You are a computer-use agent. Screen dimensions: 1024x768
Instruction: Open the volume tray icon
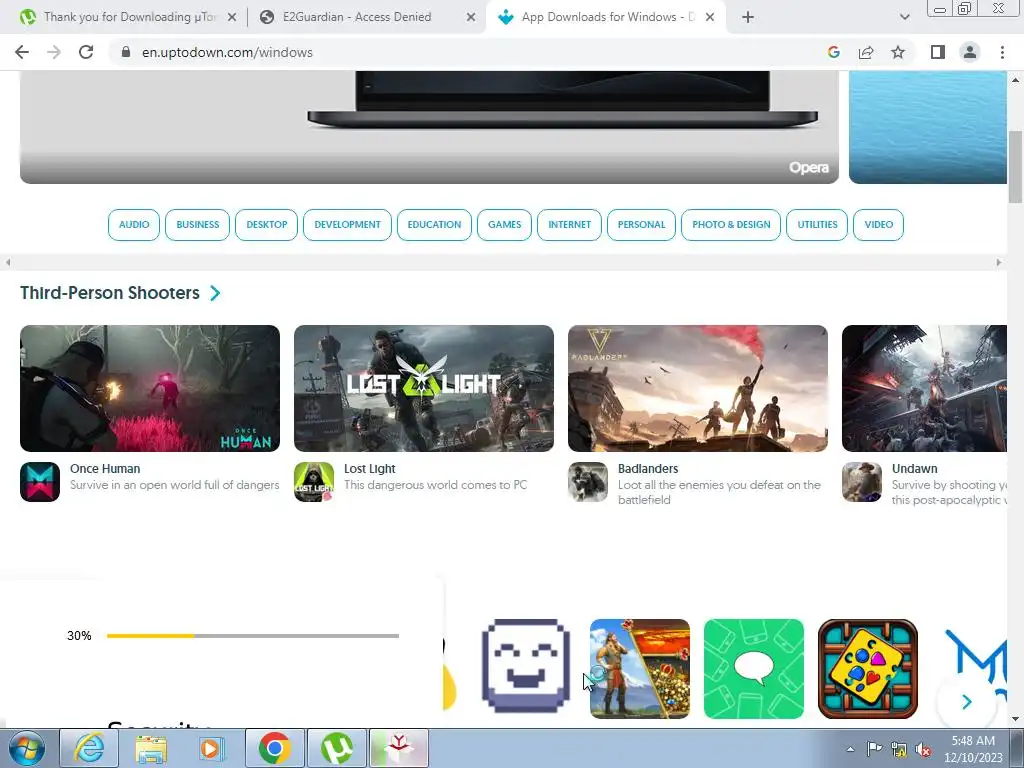click(923, 749)
